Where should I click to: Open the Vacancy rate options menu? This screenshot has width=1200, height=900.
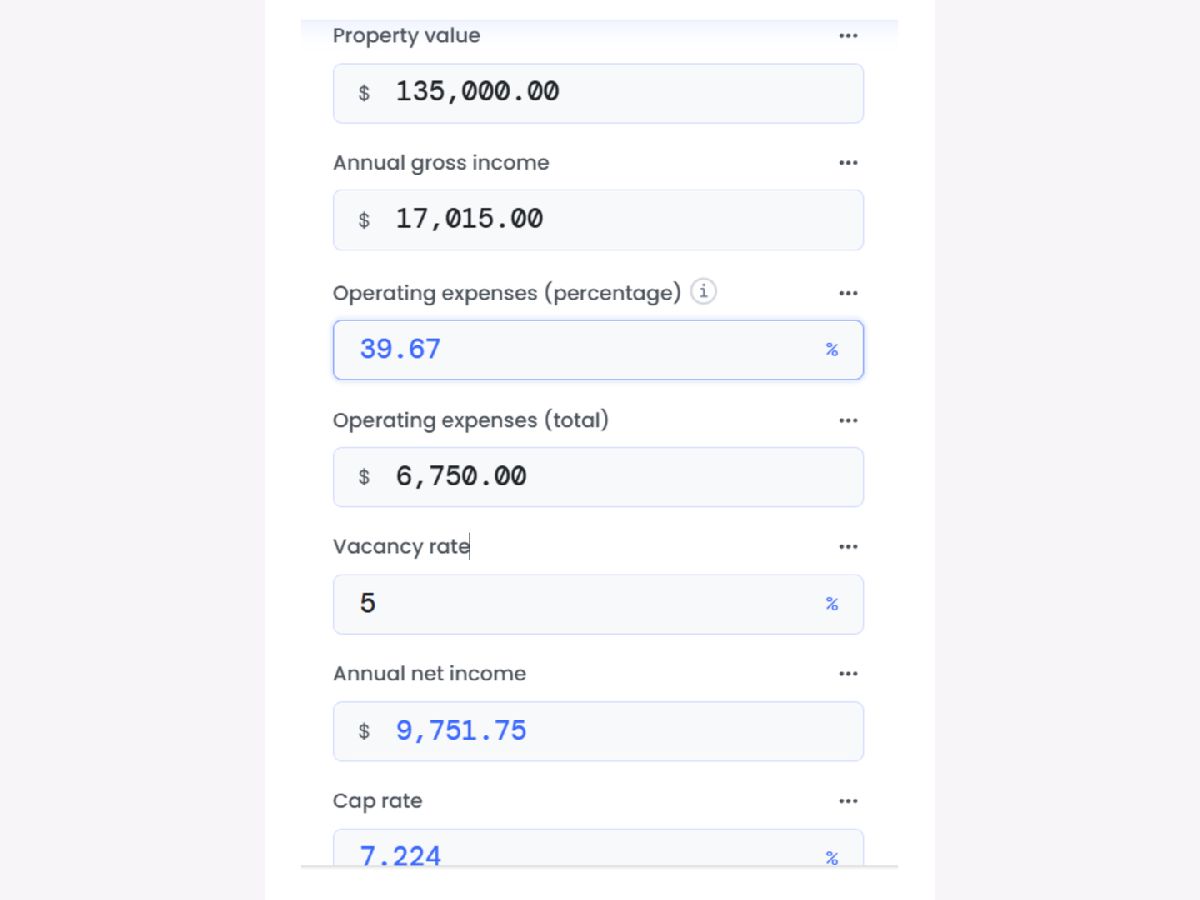tap(848, 547)
